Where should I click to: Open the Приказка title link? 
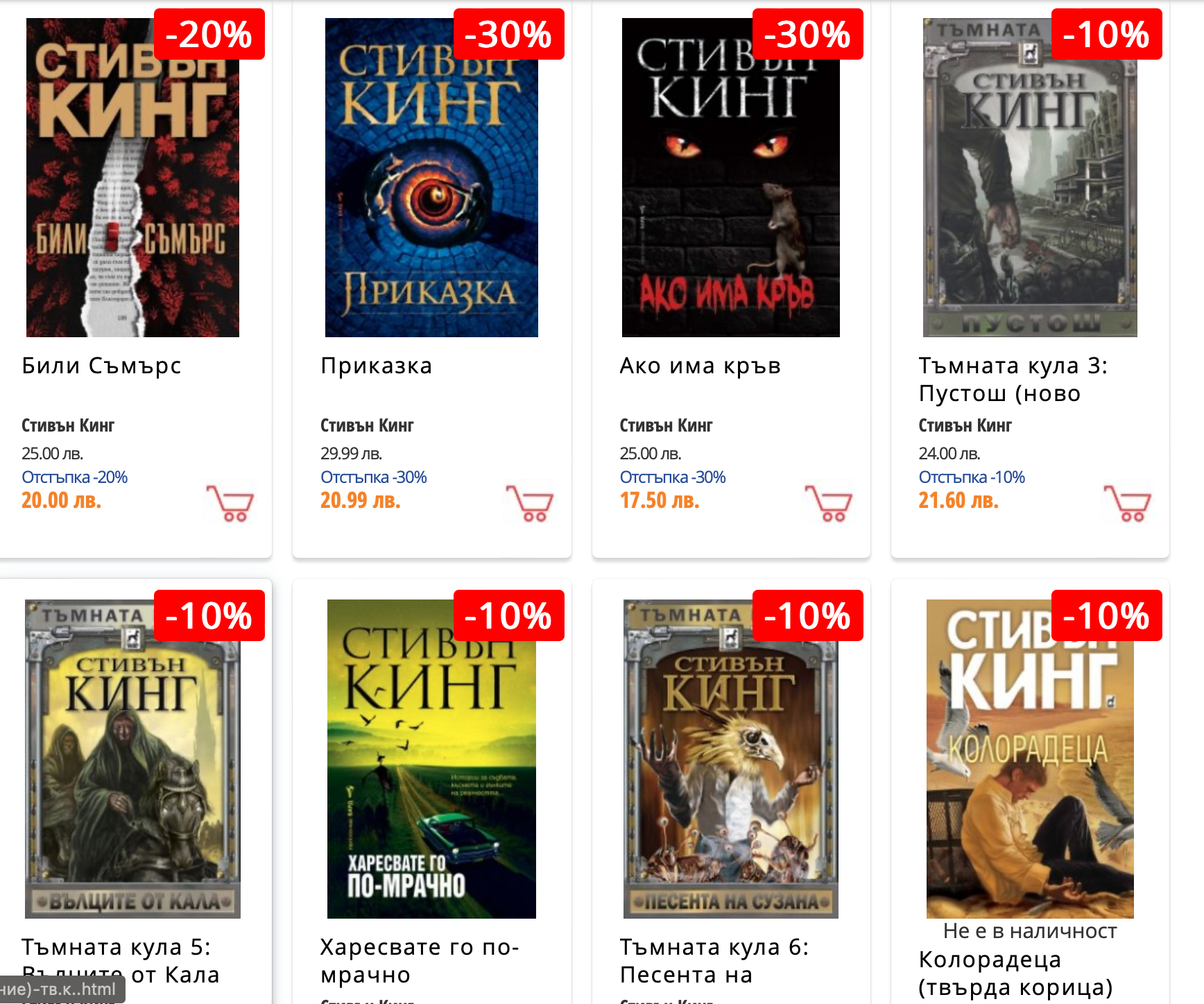click(x=377, y=366)
